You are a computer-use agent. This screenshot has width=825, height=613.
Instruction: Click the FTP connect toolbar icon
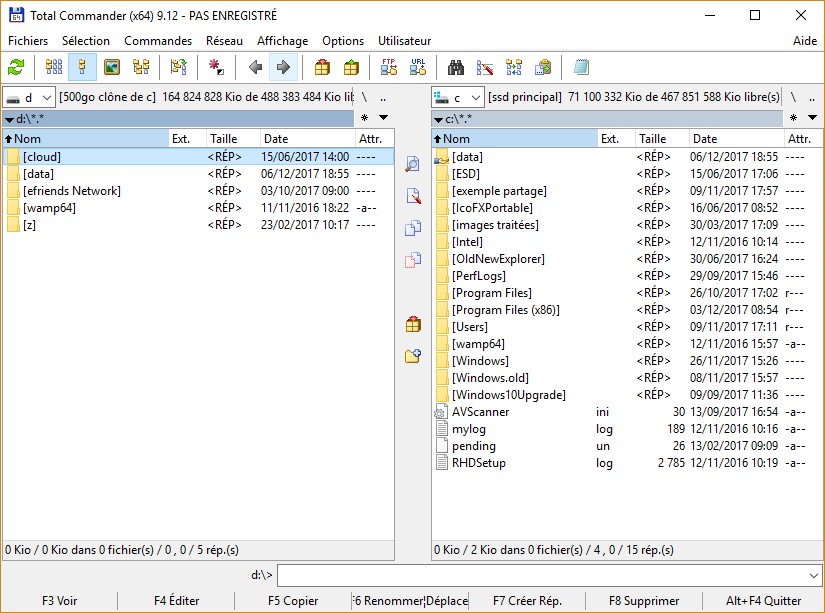[389, 67]
